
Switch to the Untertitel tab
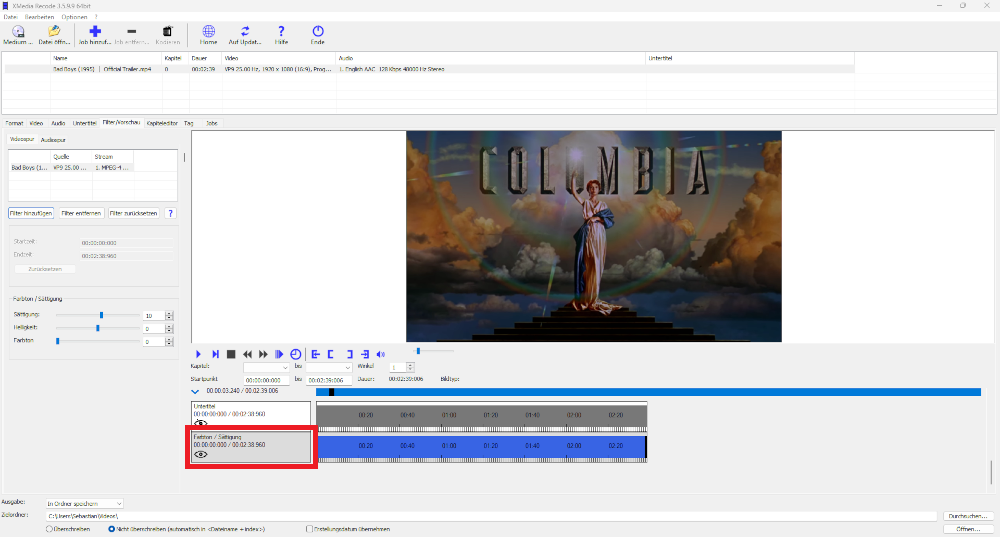[84, 123]
